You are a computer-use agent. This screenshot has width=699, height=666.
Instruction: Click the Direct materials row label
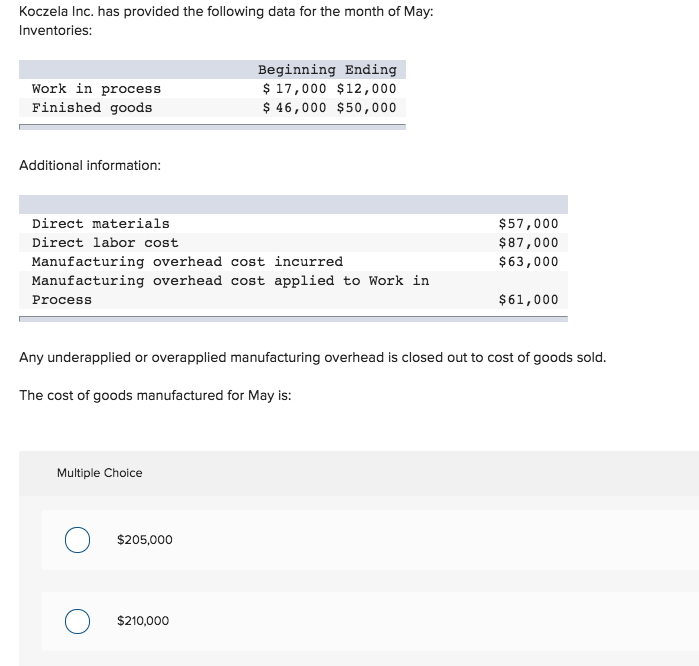tap(101, 224)
